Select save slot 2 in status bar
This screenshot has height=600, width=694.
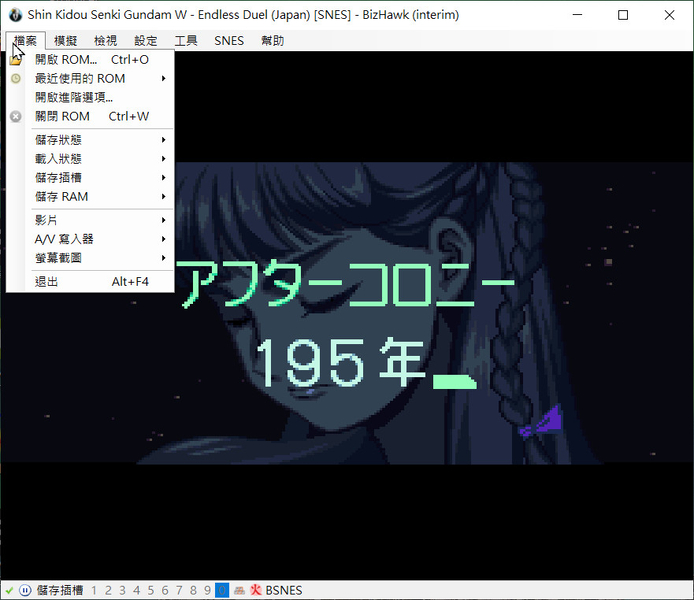[108, 590]
